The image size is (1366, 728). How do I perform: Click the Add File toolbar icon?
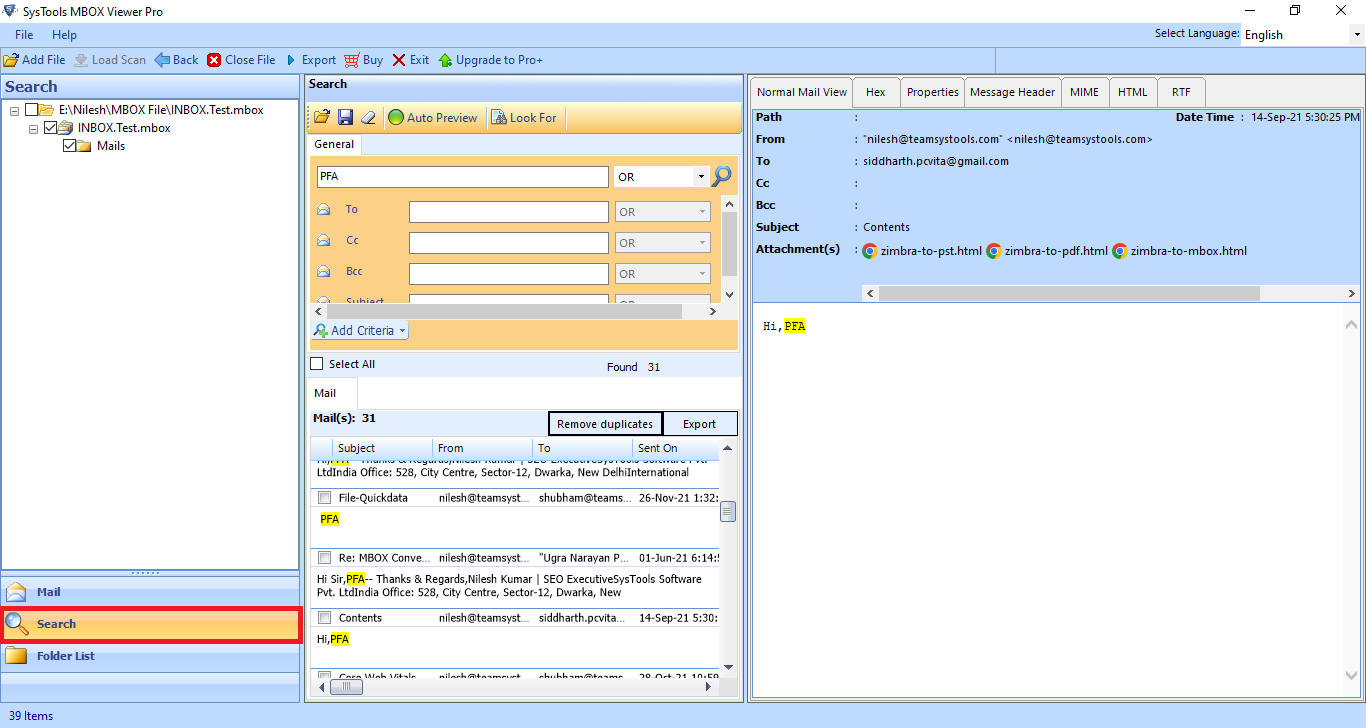[x=11, y=60]
